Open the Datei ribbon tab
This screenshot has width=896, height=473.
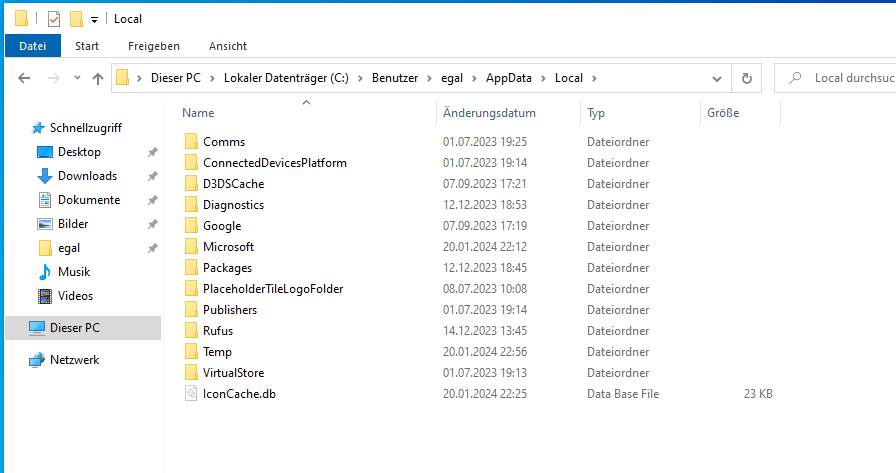[33, 46]
